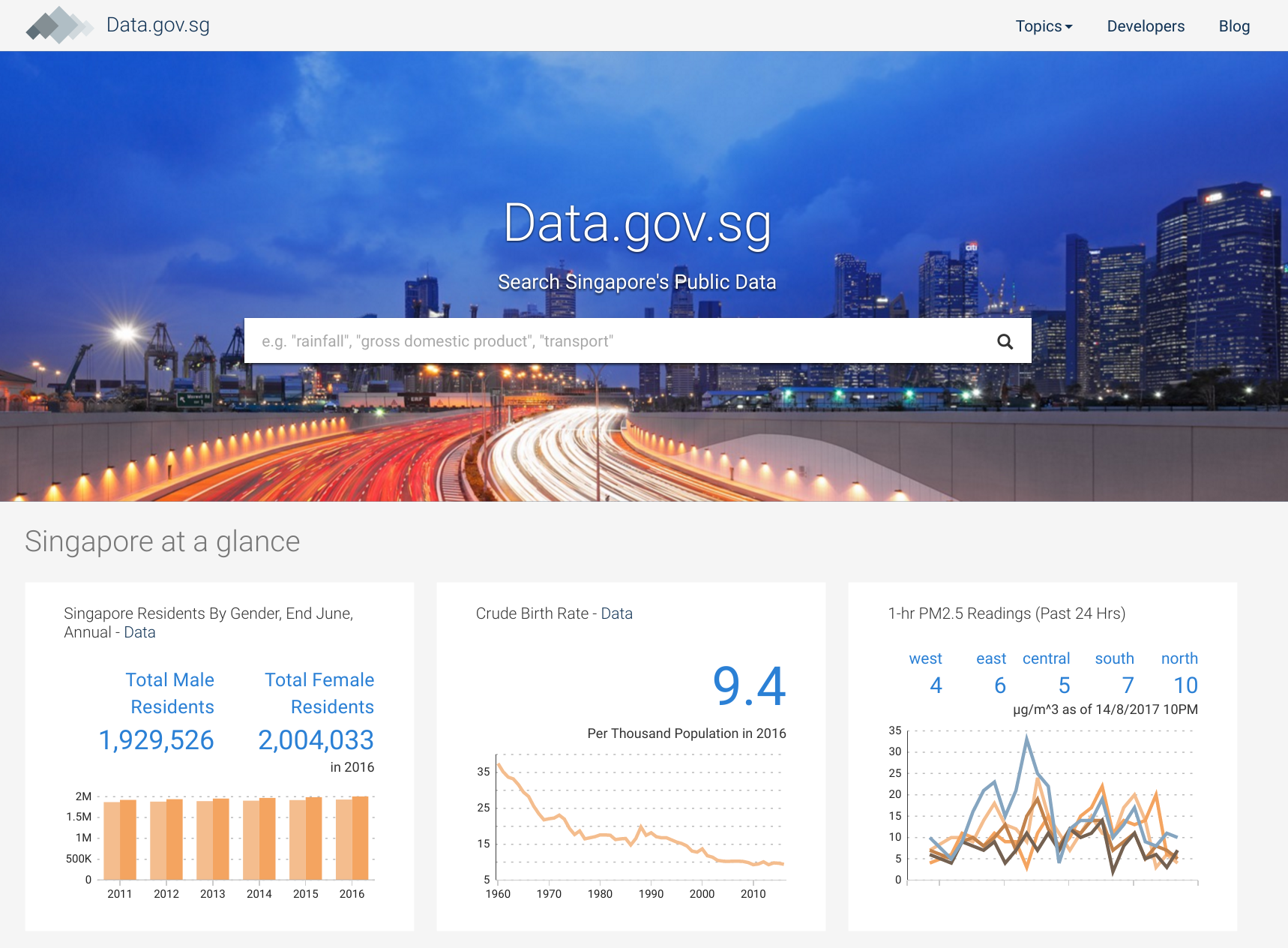Click the Total Female Residents heading

point(319,693)
